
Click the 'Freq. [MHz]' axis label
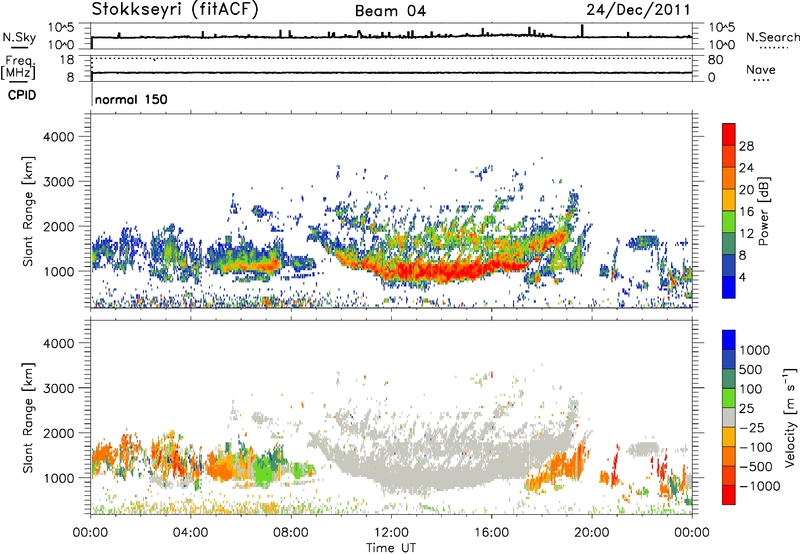pyautogui.click(x=19, y=68)
